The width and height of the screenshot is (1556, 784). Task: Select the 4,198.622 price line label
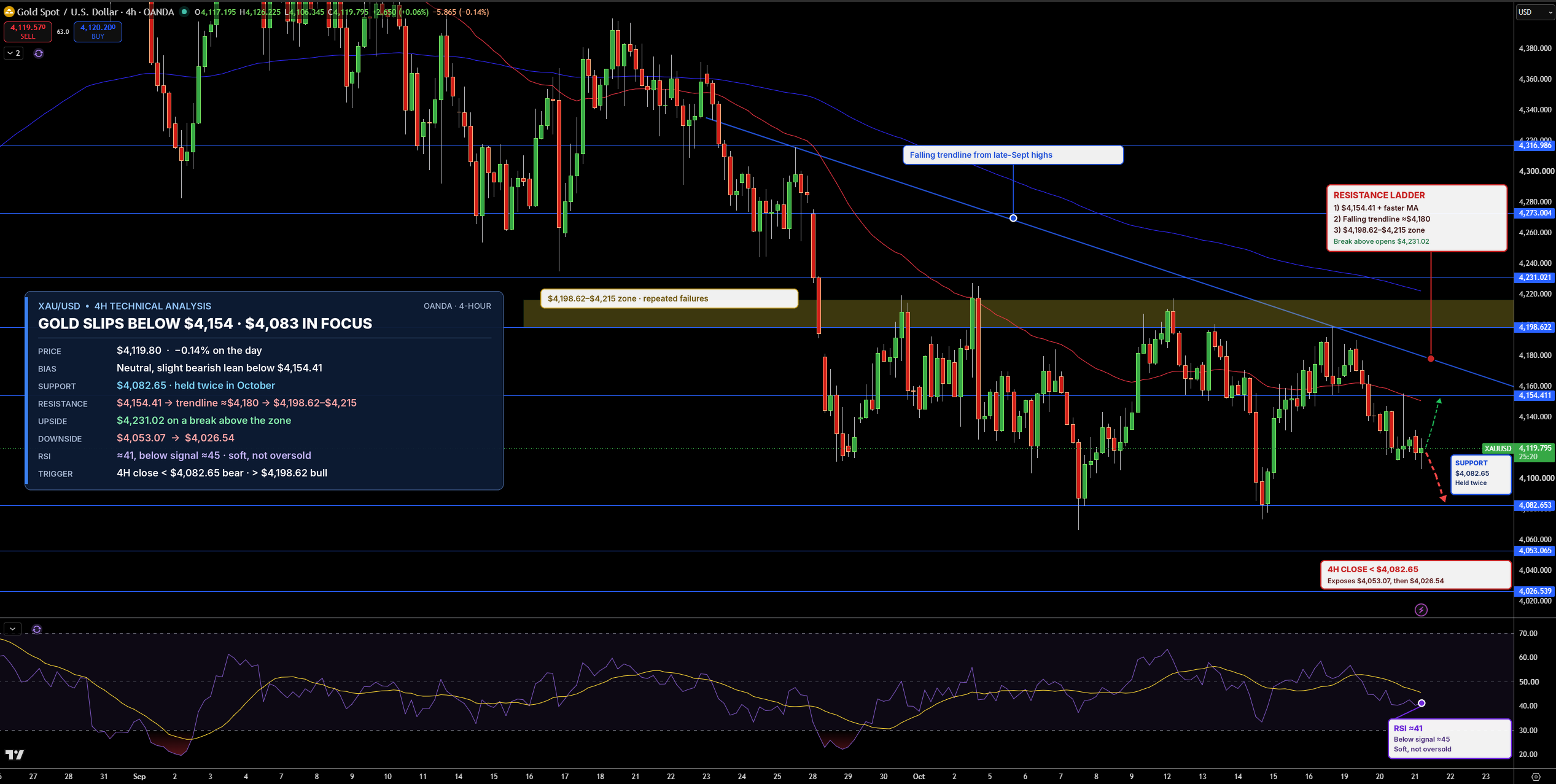(1535, 327)
